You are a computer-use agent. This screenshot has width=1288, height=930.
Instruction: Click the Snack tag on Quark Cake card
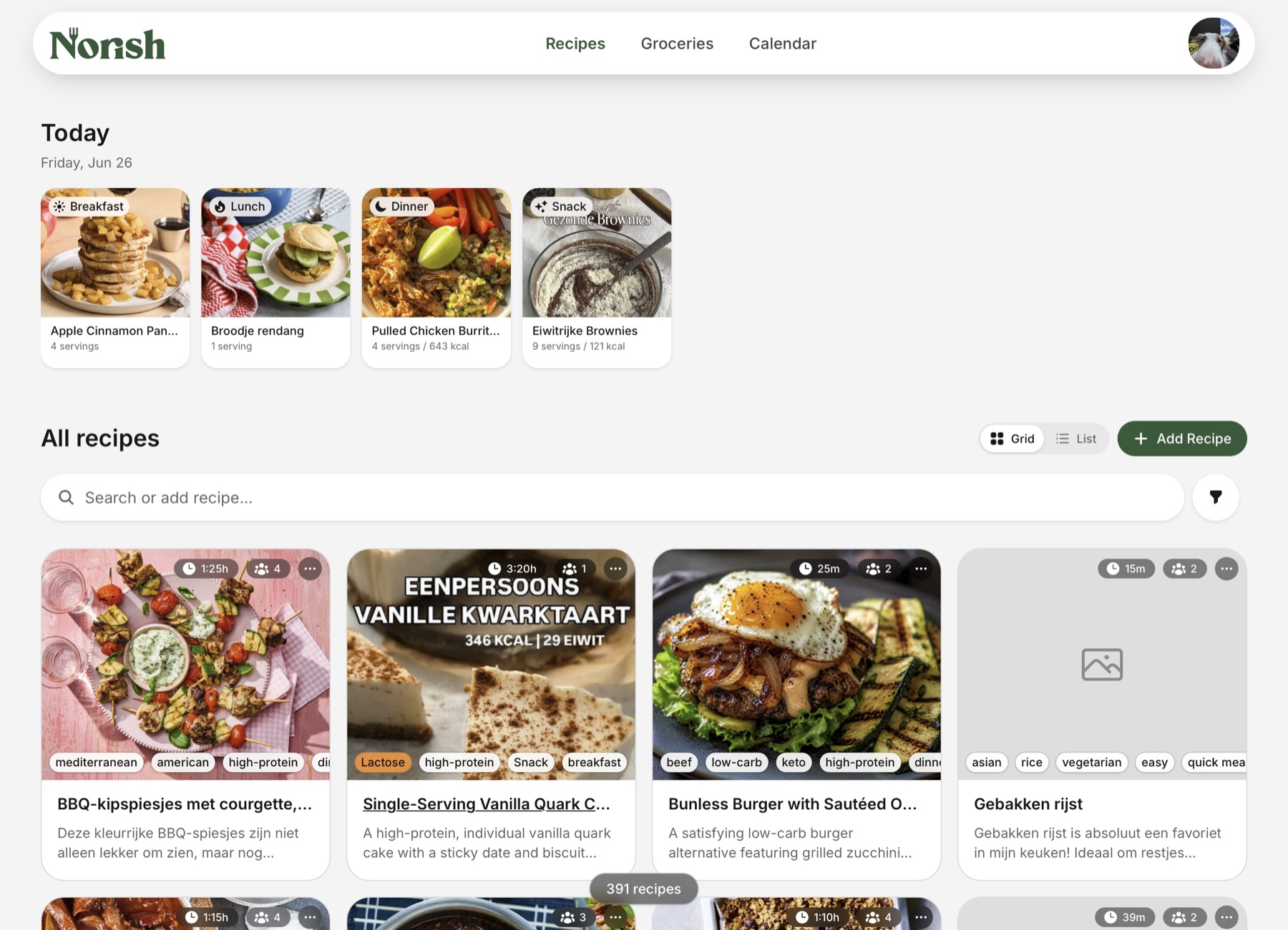click(x=531, y=763)
